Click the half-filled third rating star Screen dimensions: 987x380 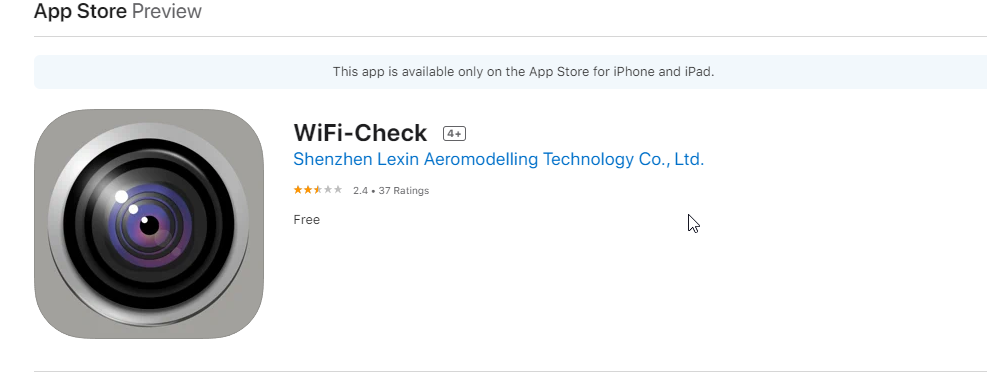click(318, 190)
